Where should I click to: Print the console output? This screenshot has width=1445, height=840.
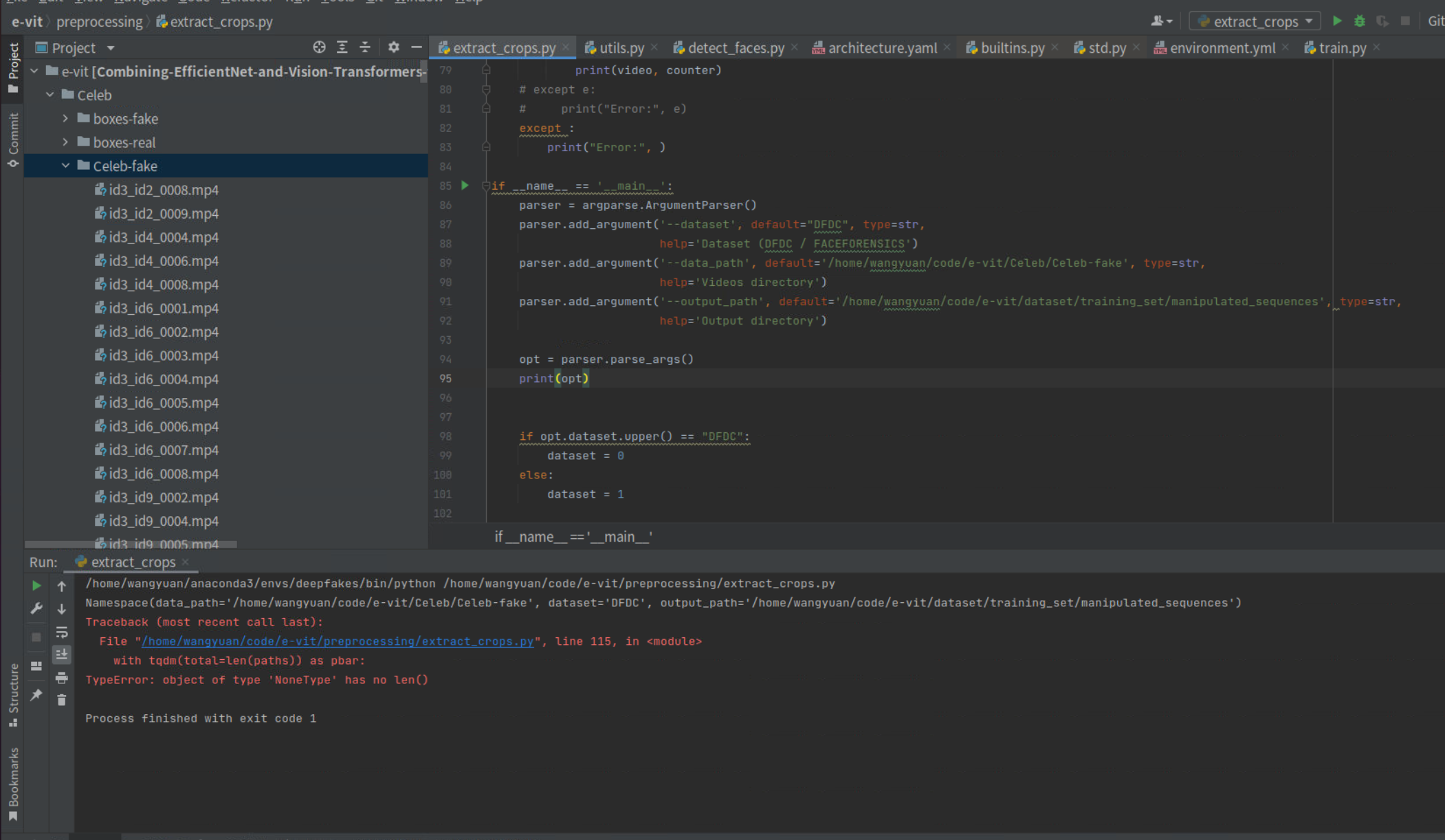[62, 678]
